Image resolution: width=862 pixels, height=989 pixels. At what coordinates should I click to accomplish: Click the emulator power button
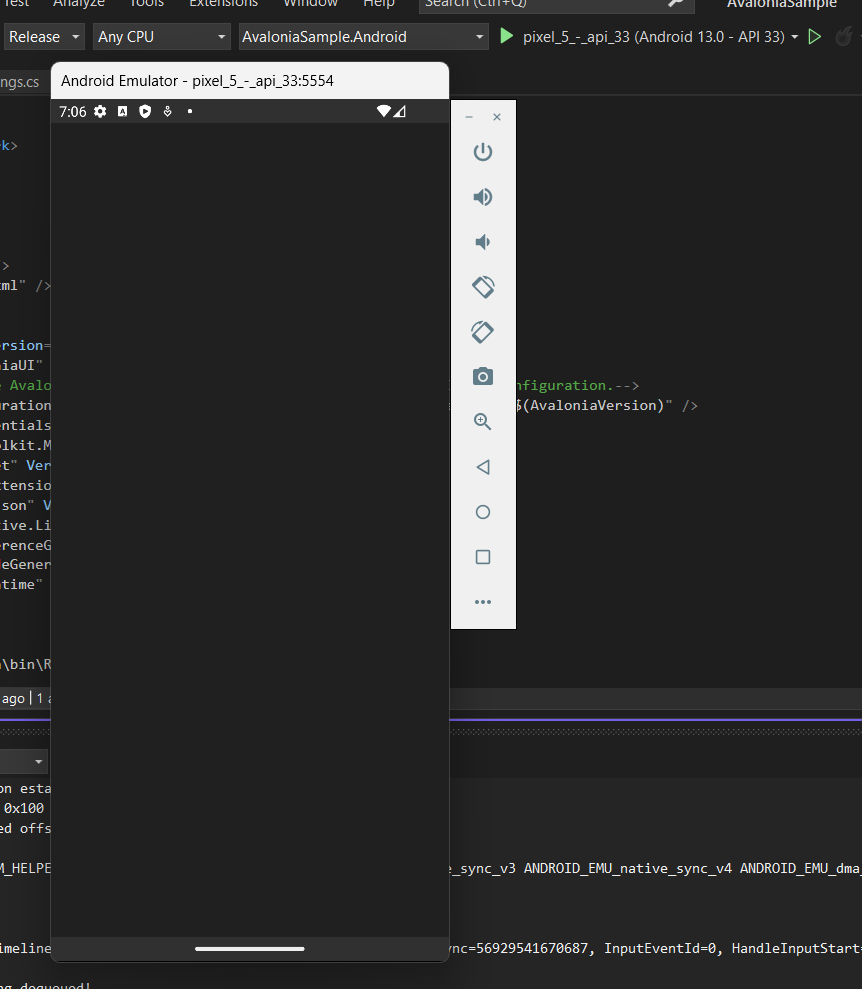point(483,152)
